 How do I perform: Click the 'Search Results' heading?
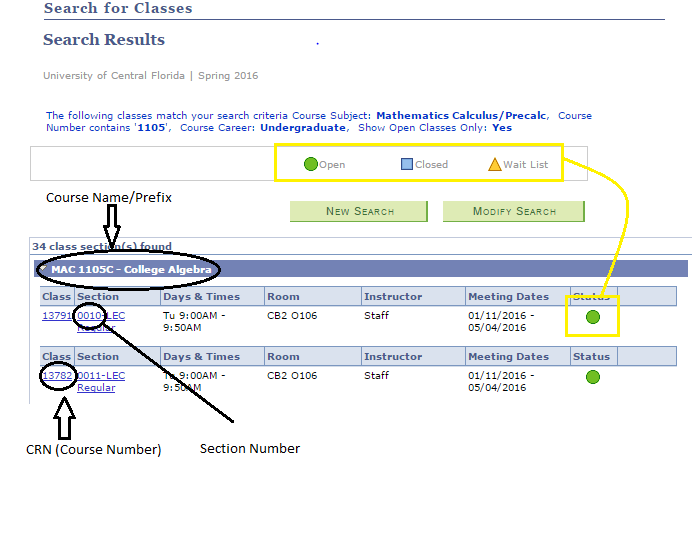click(x=104, y=40)
